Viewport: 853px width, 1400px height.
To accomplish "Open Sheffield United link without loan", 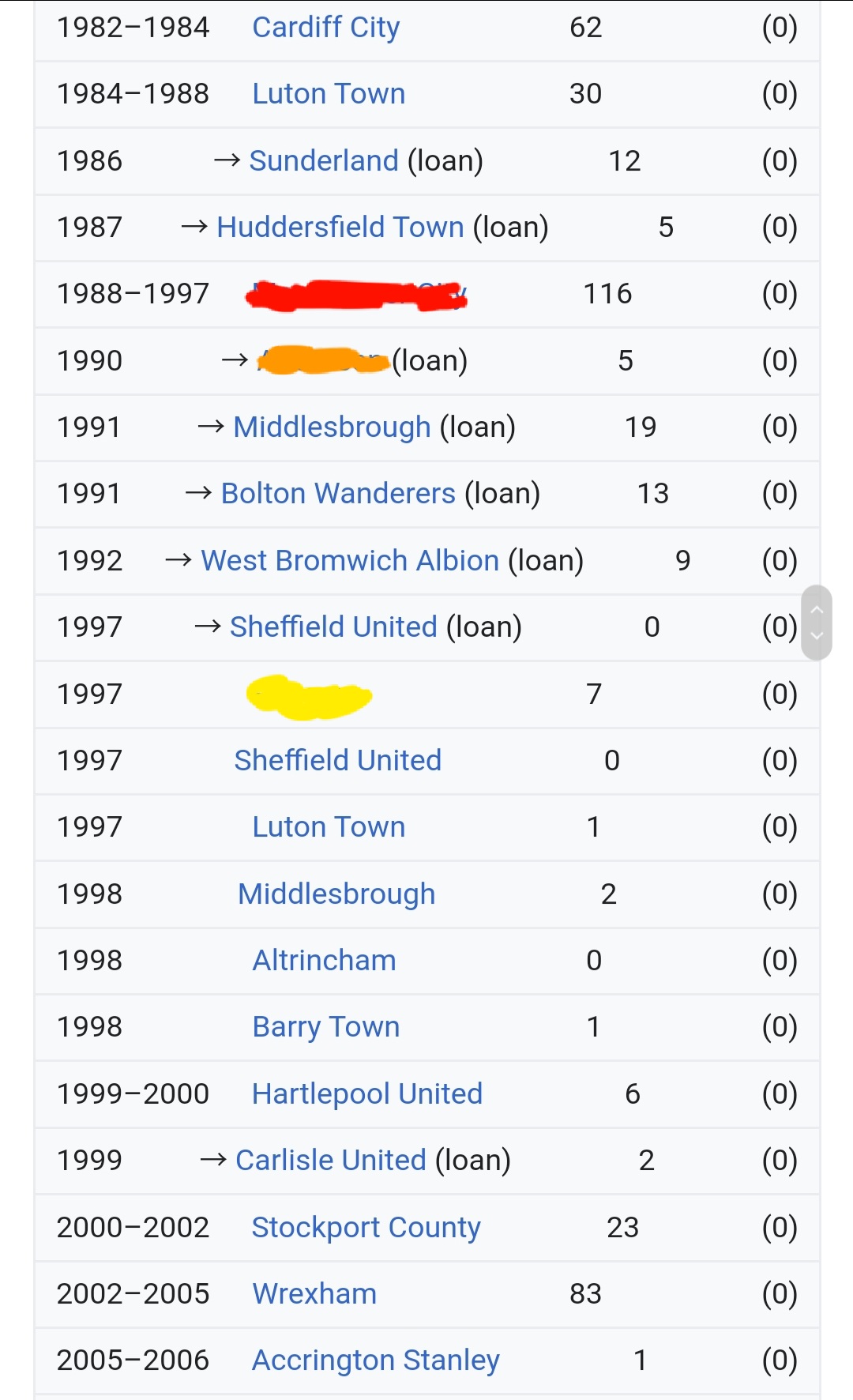I will [337, 761].
